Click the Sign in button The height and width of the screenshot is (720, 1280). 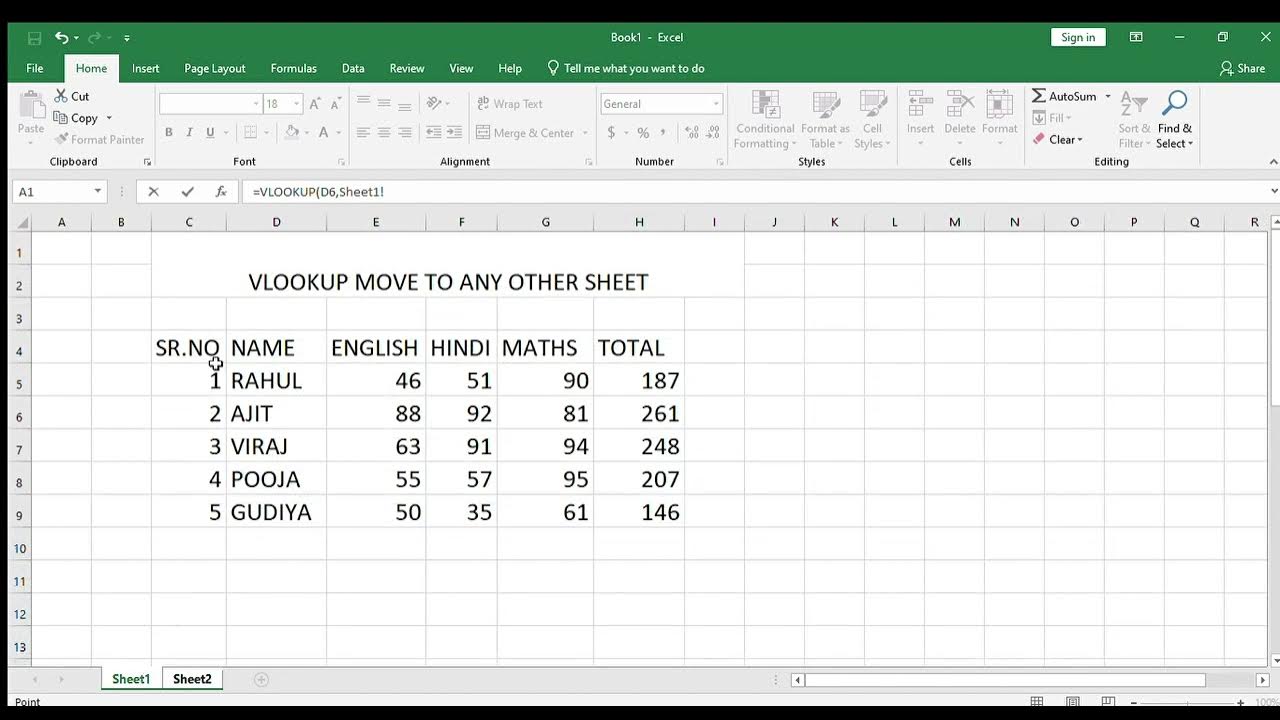(x=1078, y=37)
